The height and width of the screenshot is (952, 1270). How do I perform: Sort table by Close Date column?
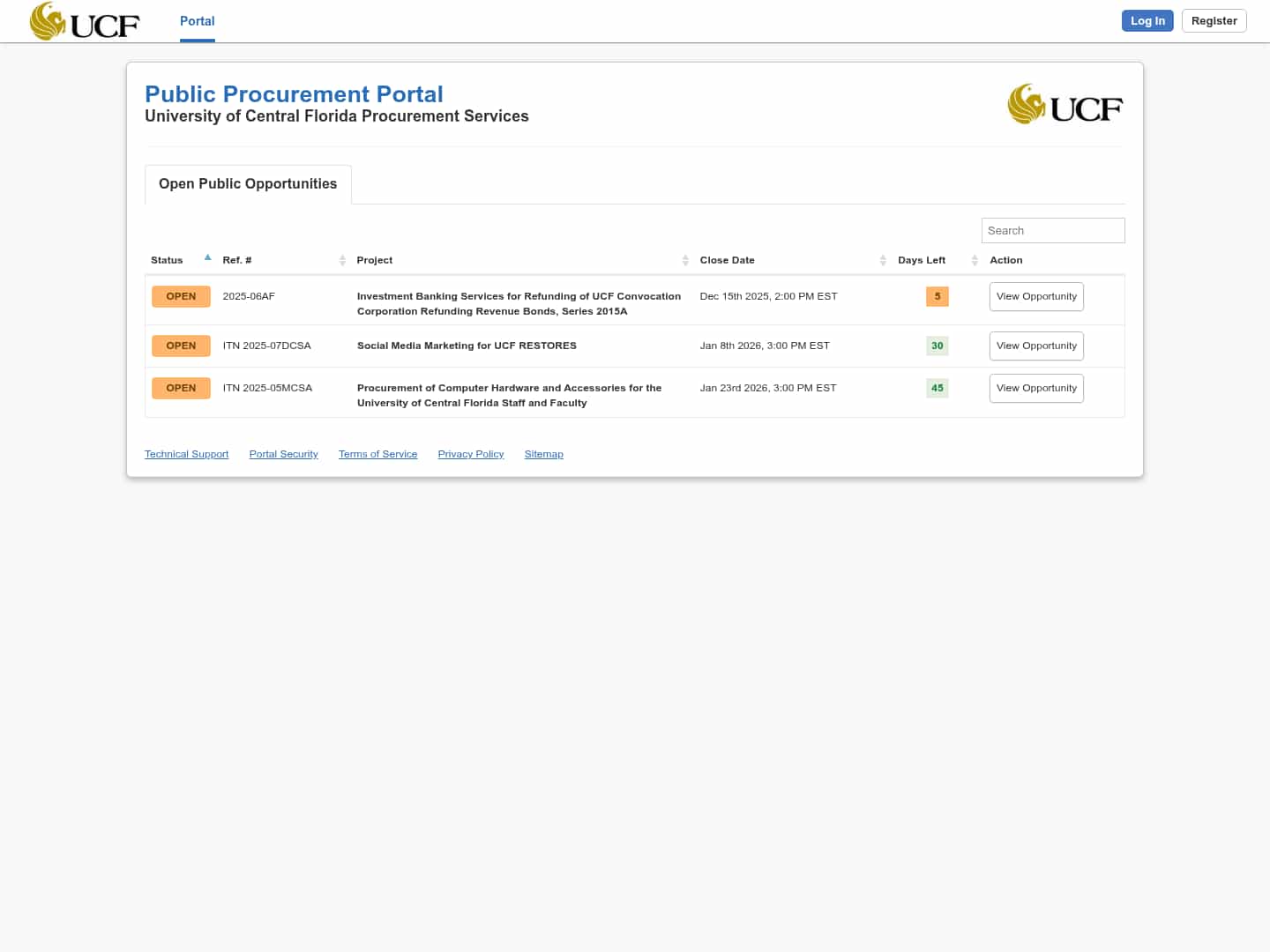(x=883, y=260)
